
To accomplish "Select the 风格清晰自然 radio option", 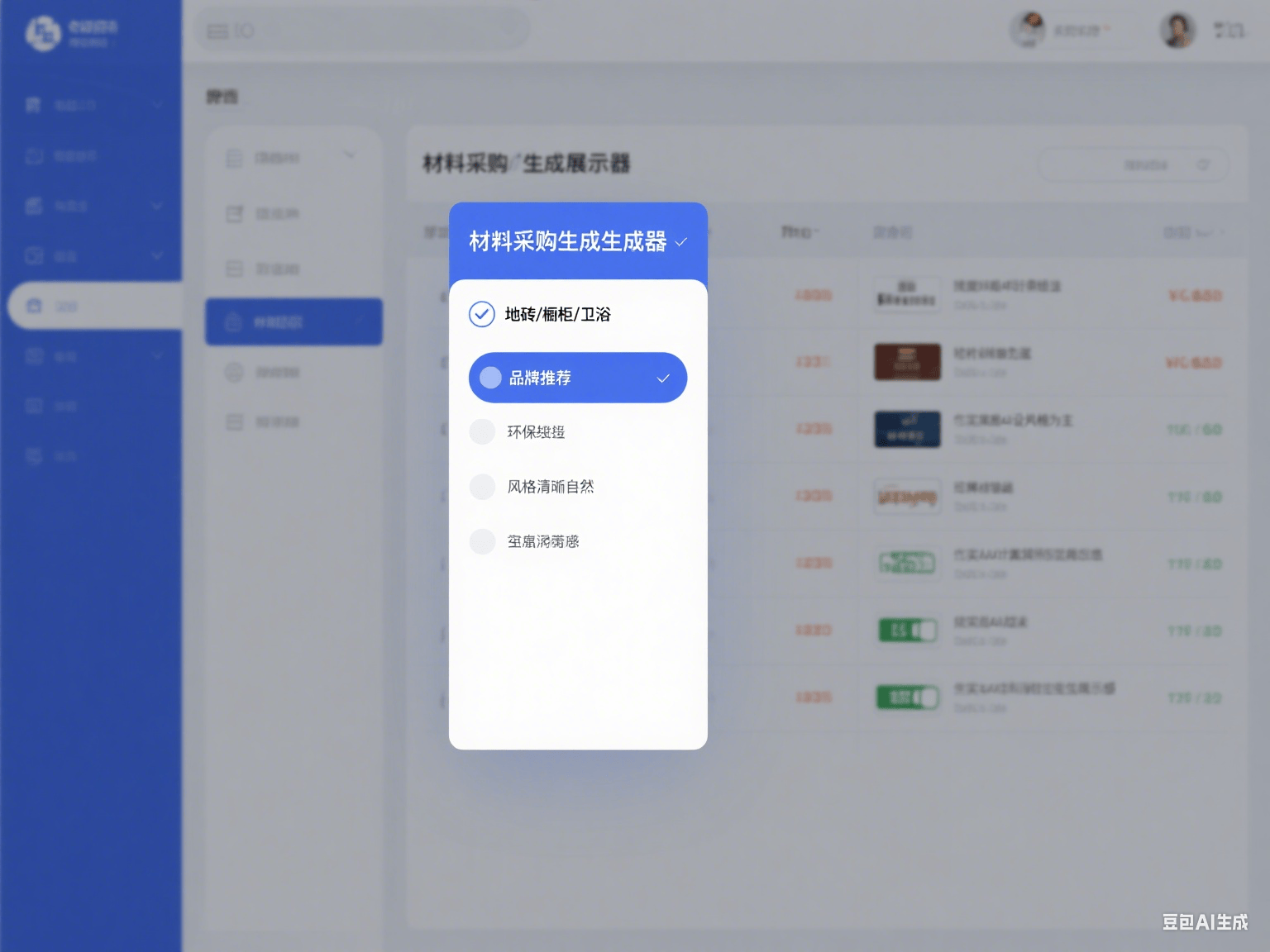I will pyautogui.click(x=482, y=487).
